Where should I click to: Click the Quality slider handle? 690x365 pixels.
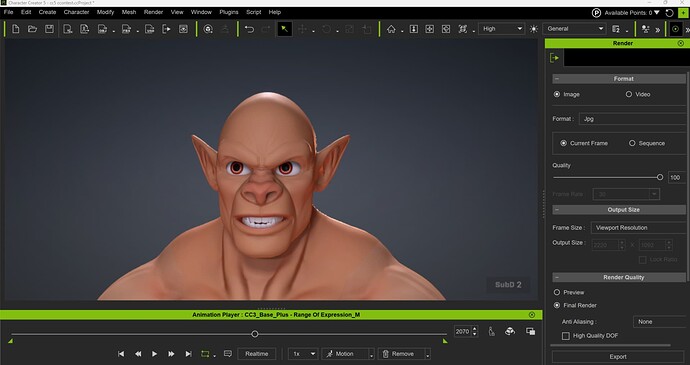pyautogui.click(x=660, y=177)
